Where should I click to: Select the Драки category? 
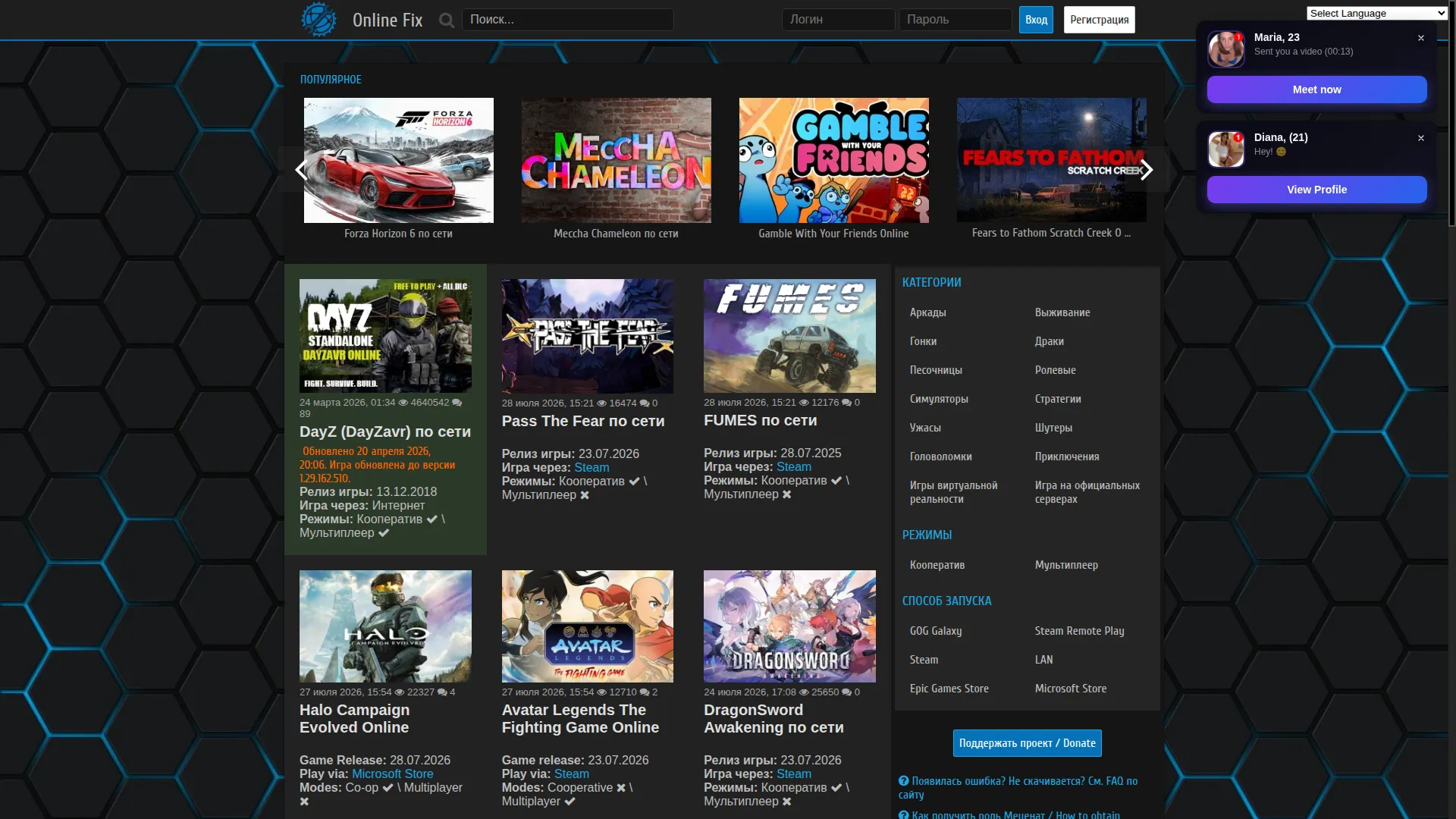coord(1050,341)
